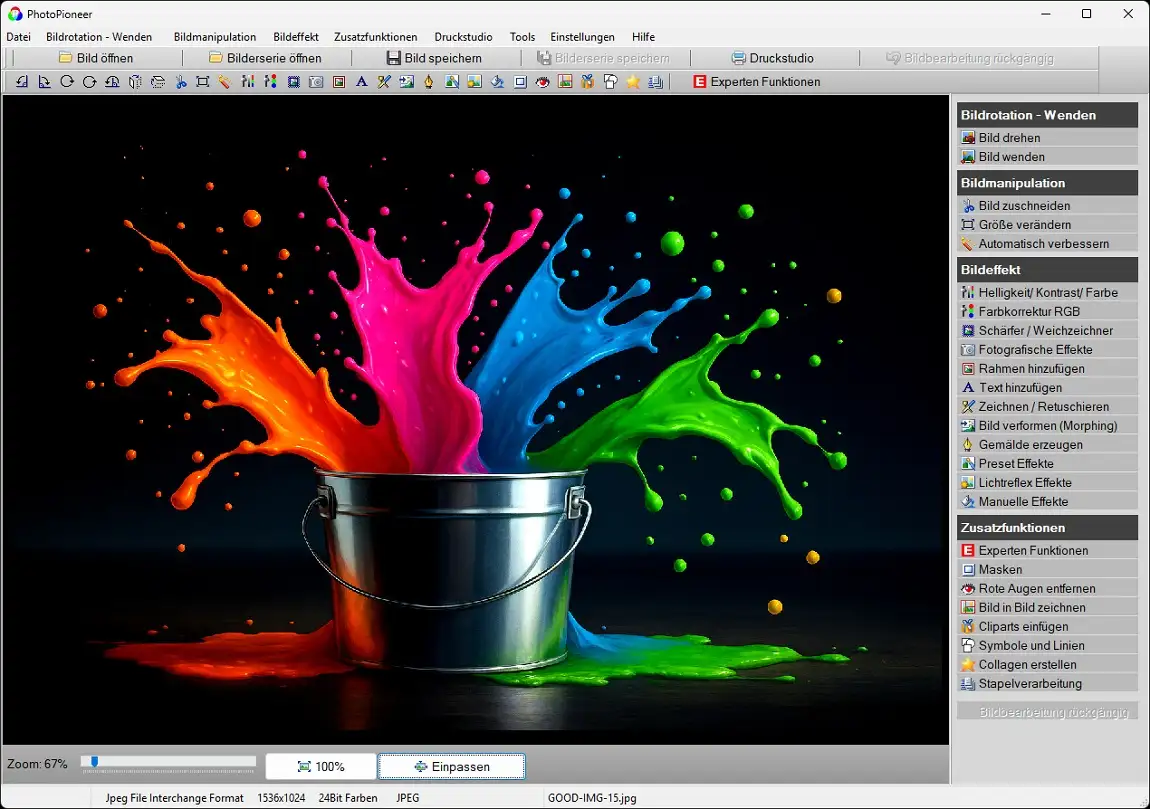
Task: Open 'Farbkorrektur RGB' from the side panel
Action: coord(1028,312)
